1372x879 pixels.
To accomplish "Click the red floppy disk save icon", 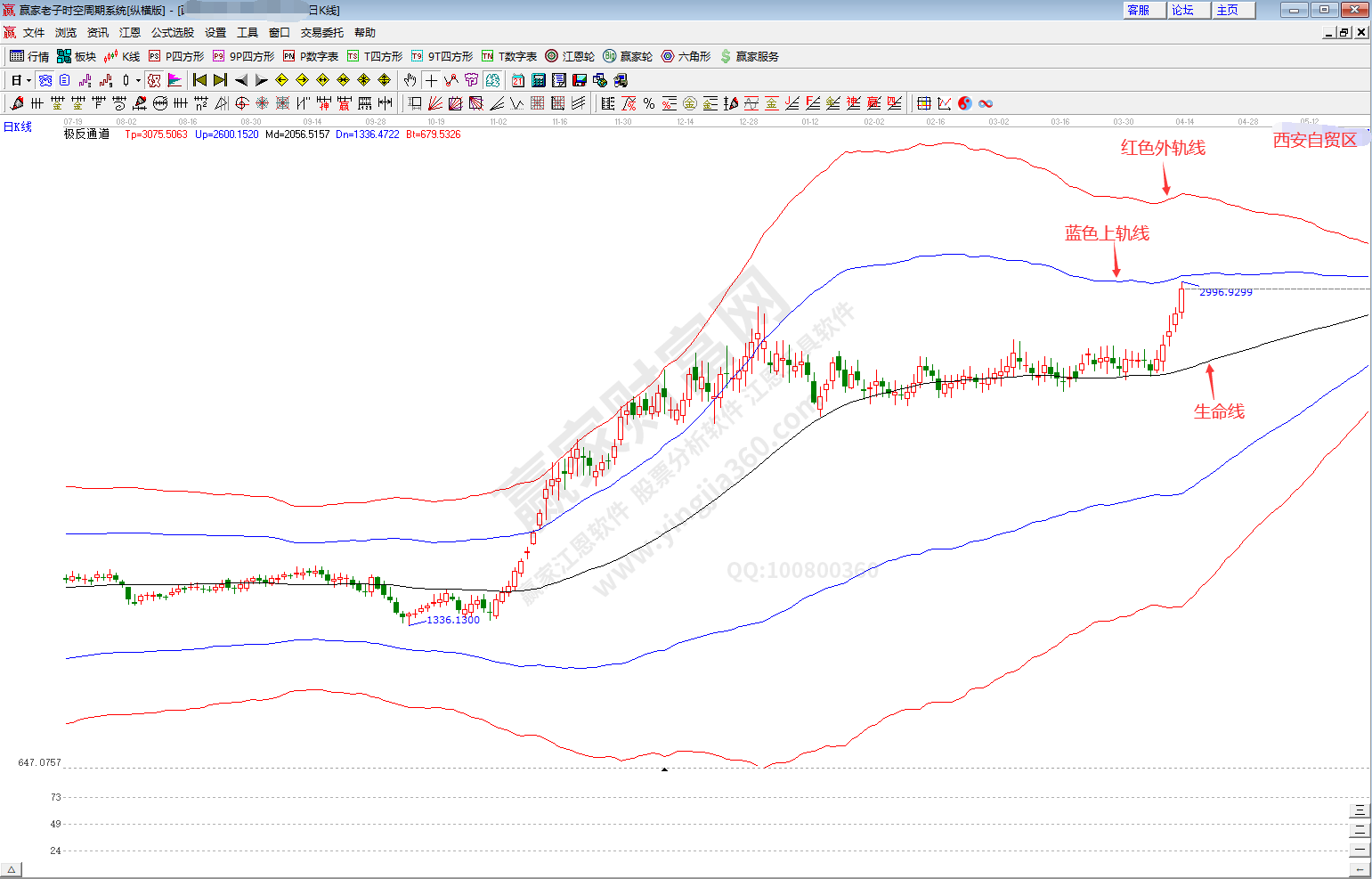I will click(580, 80).
